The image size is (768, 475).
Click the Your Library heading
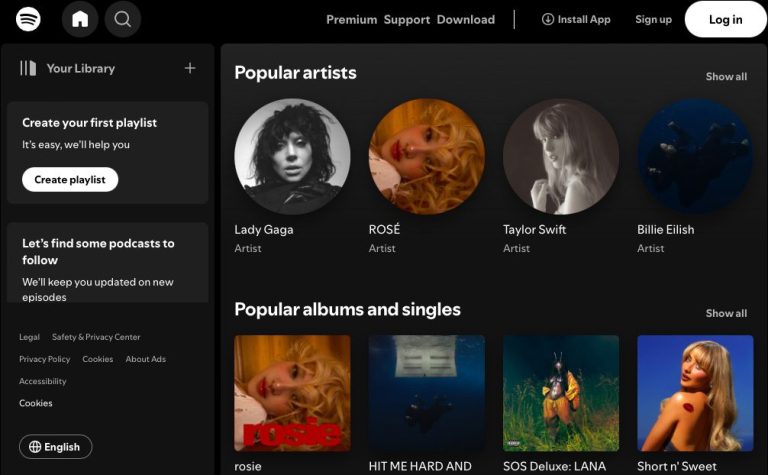81,69
